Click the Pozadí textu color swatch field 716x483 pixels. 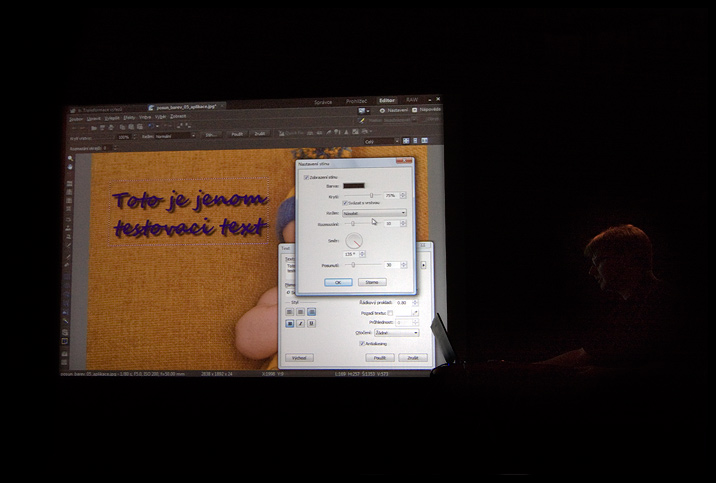coord(403,313)
